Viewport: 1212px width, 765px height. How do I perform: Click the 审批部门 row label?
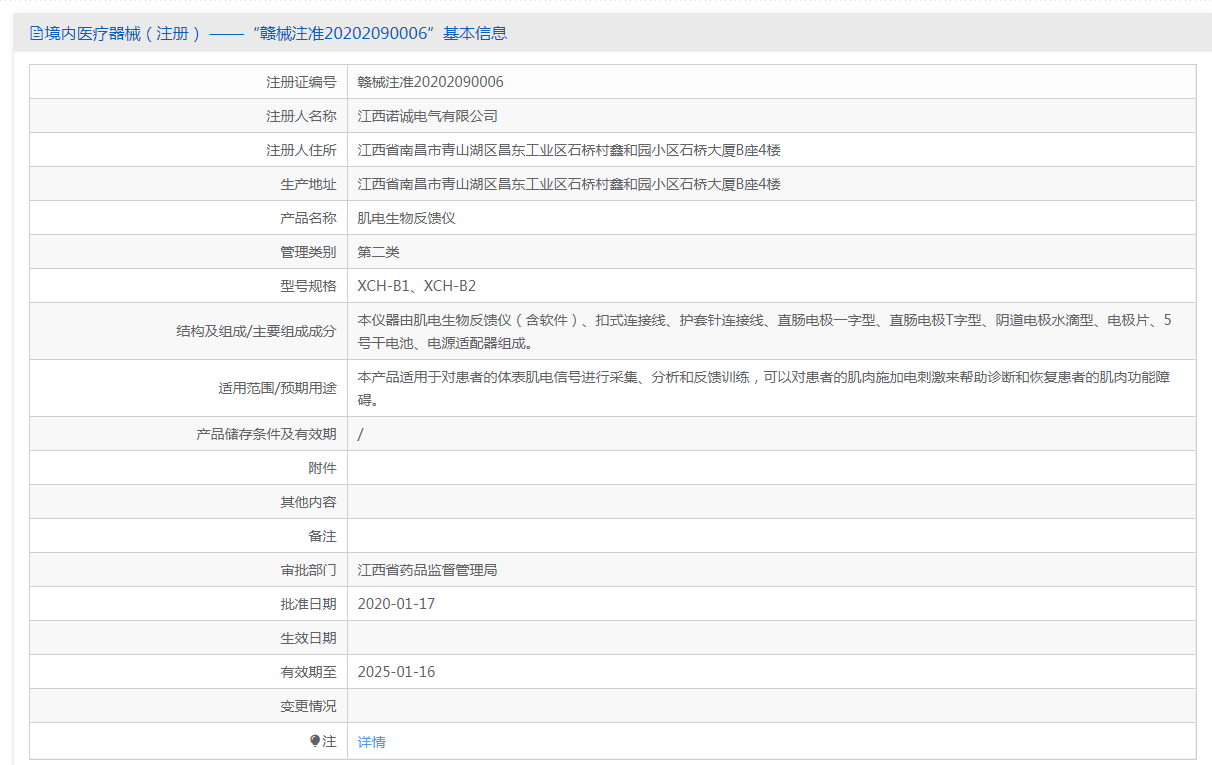point(308,570)
